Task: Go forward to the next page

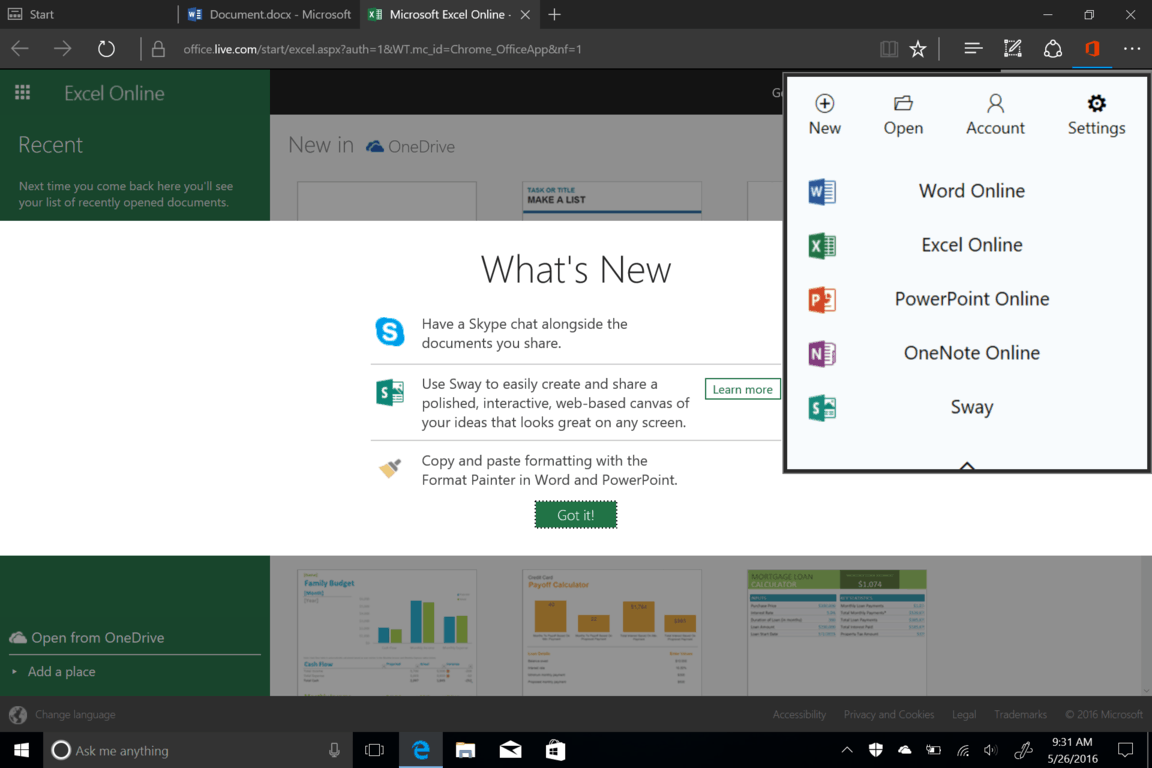Action: tap(62, 49)
